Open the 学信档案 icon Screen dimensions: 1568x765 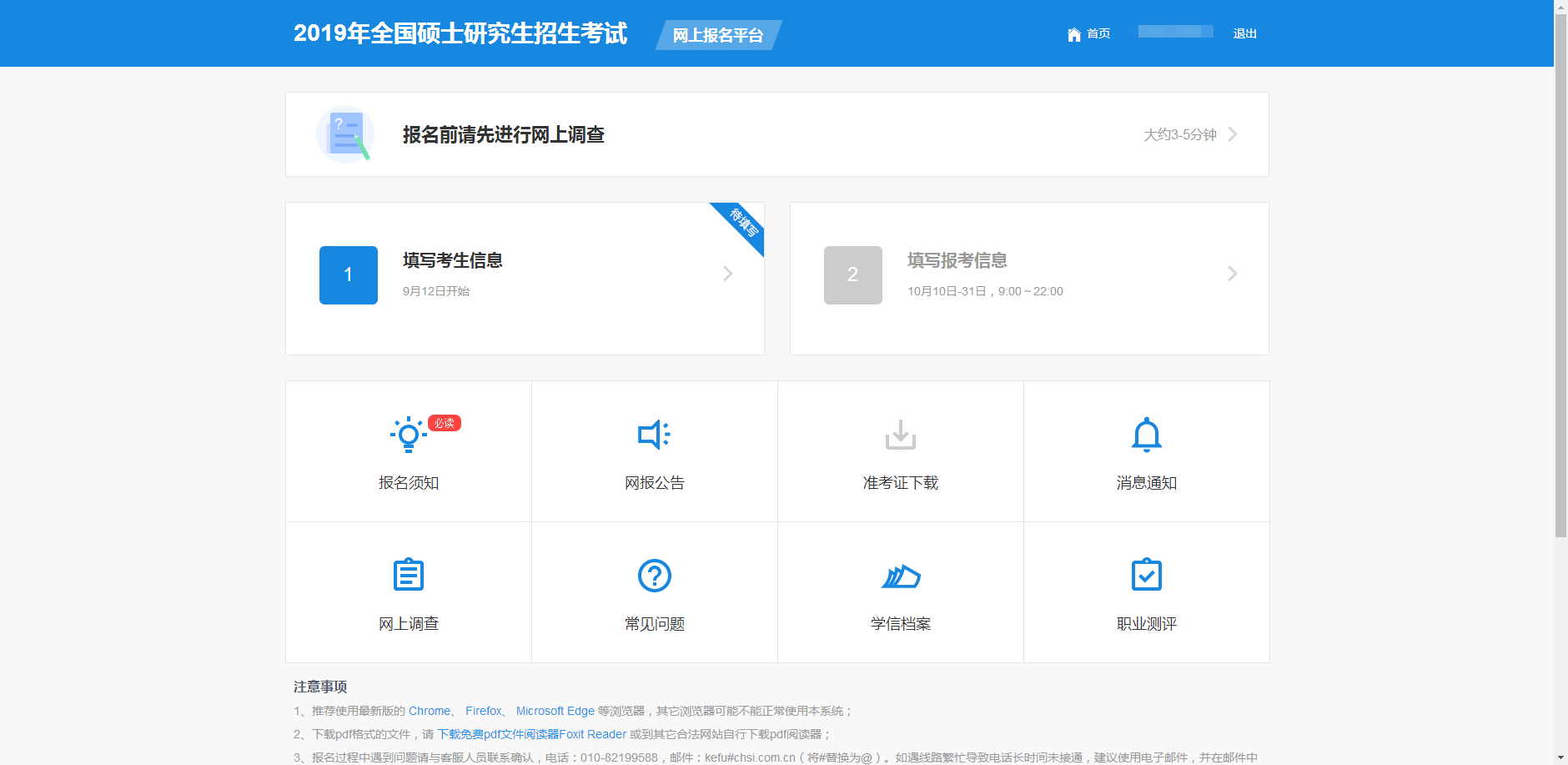[x=900, y=576]
